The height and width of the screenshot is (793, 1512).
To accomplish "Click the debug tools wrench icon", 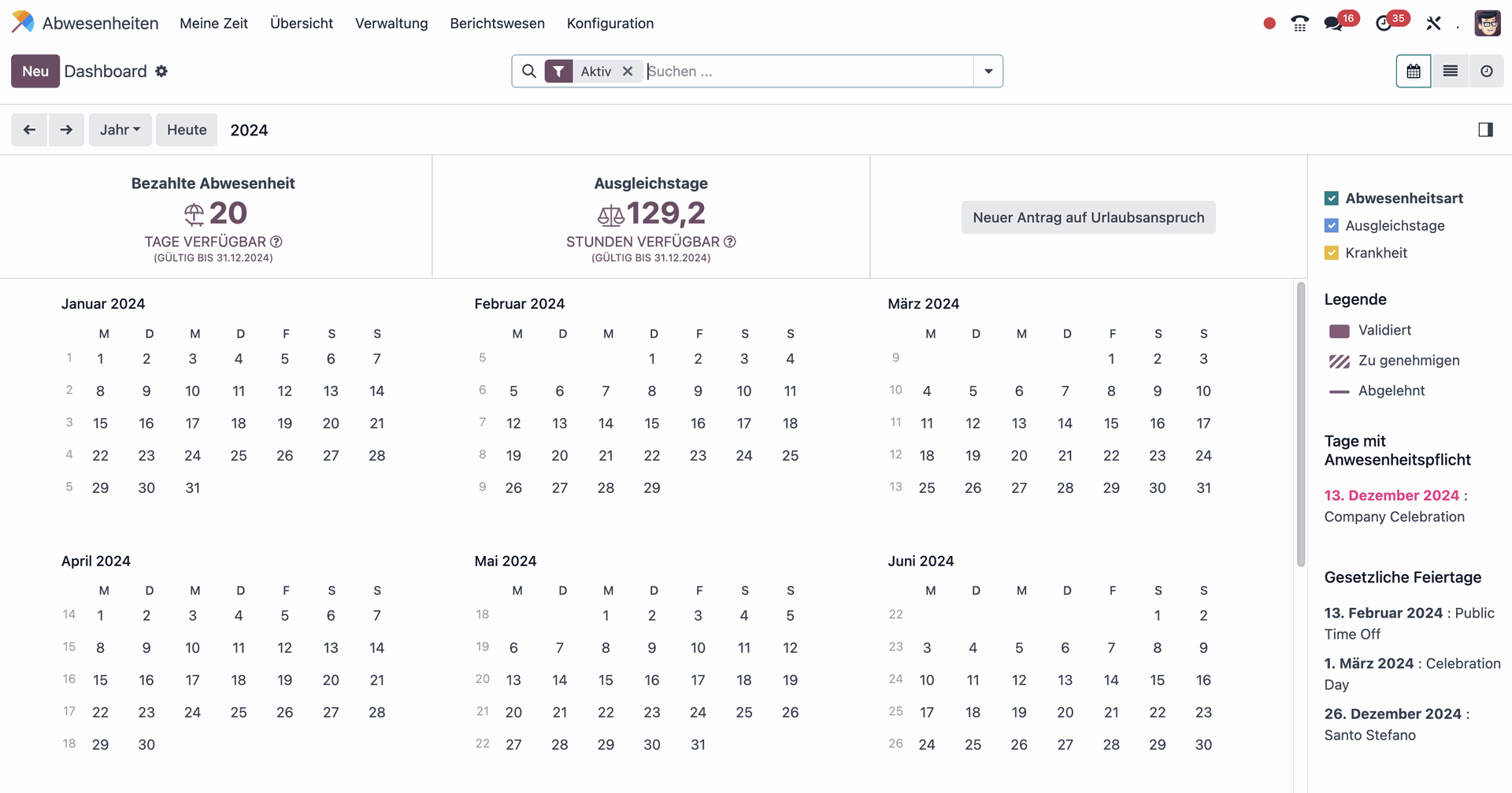I will (x=1433, y=24).
